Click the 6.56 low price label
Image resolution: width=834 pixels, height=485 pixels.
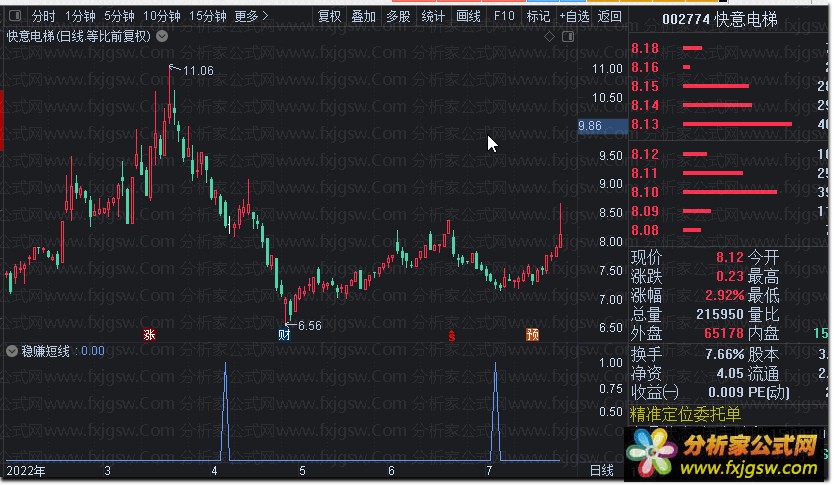click(x=310, y=325)
